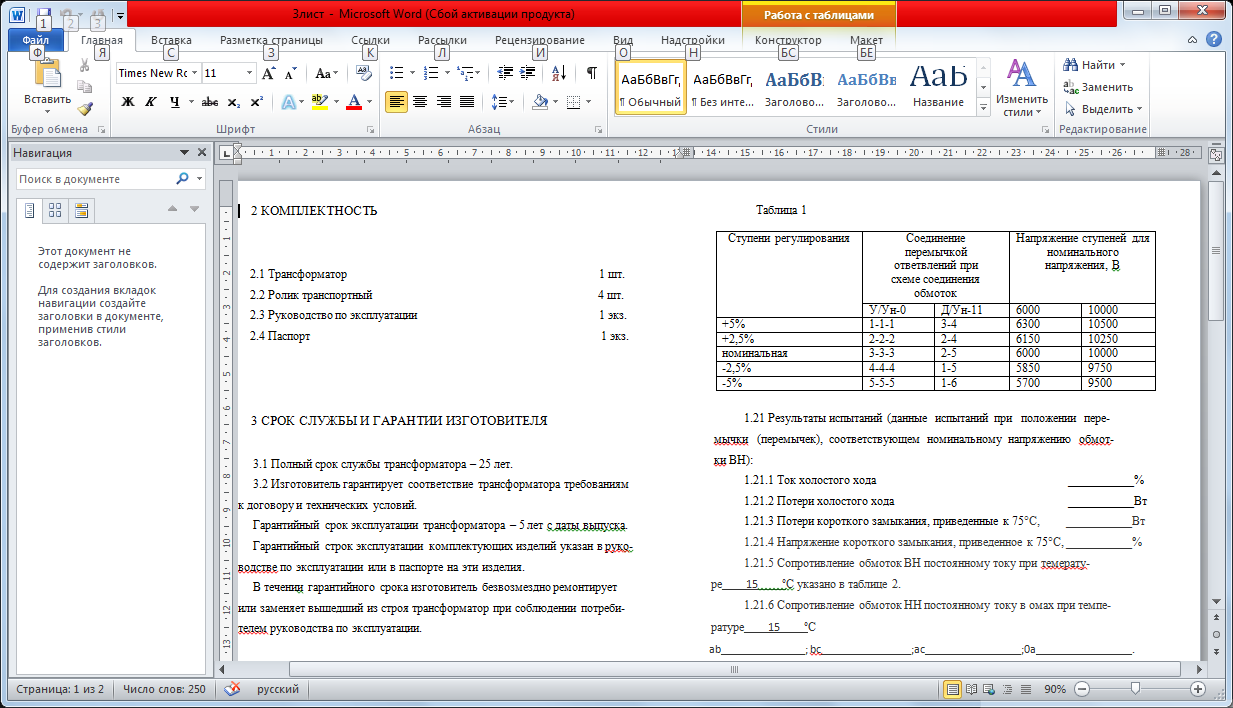This screenshot has width=1233, height=708.
Task: Sort the text with the A-Z sort icon
Action: click(x=559, y=73)
